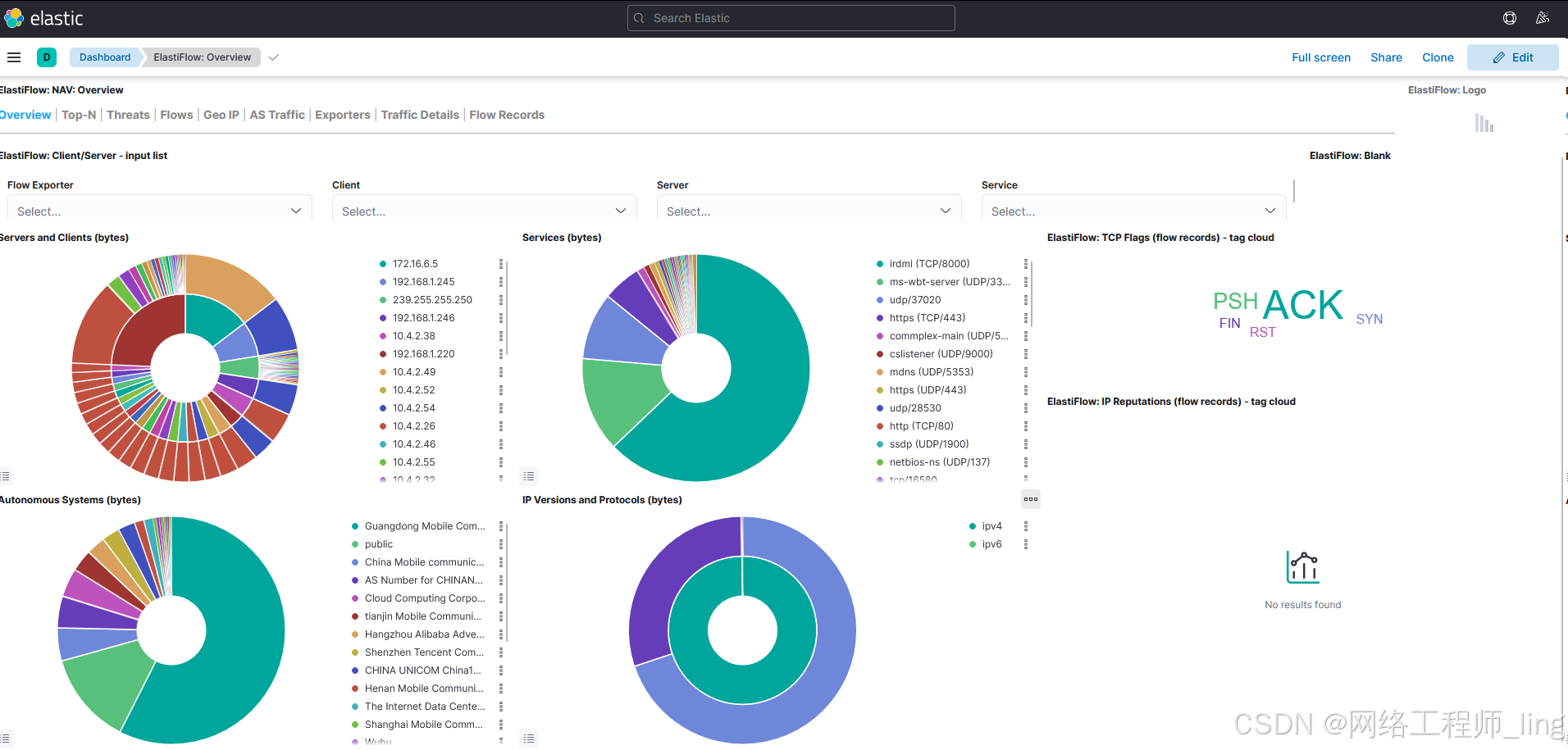Click the ipv4 legend color dot
Viewport: 1568px width, 750px height.
pos(973,526)
